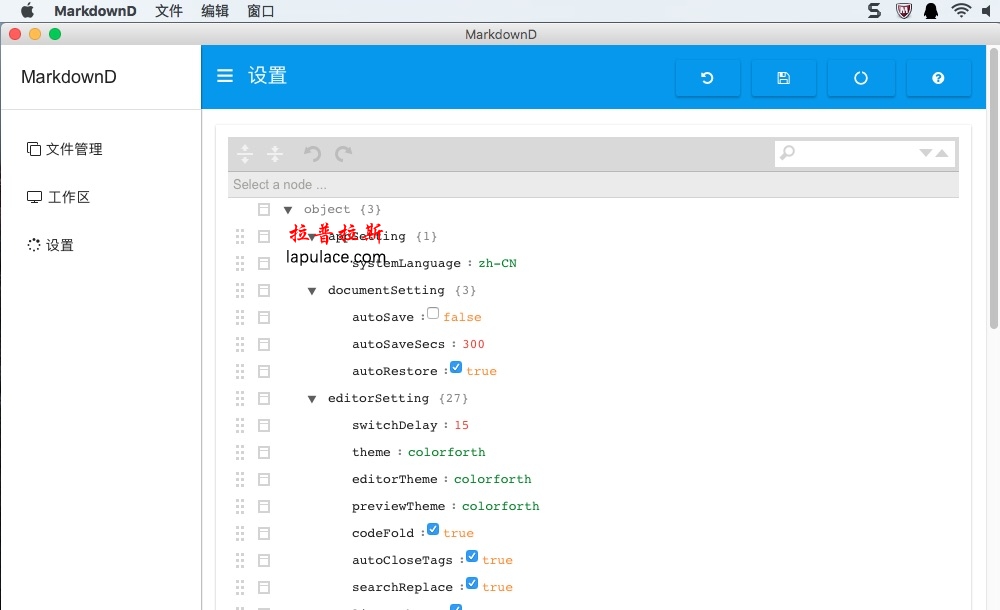Image resolution: width=1000 pixels, height=610 pixels.
Task: Collapse the editorSetting node
Action: (x=312, y=399)
